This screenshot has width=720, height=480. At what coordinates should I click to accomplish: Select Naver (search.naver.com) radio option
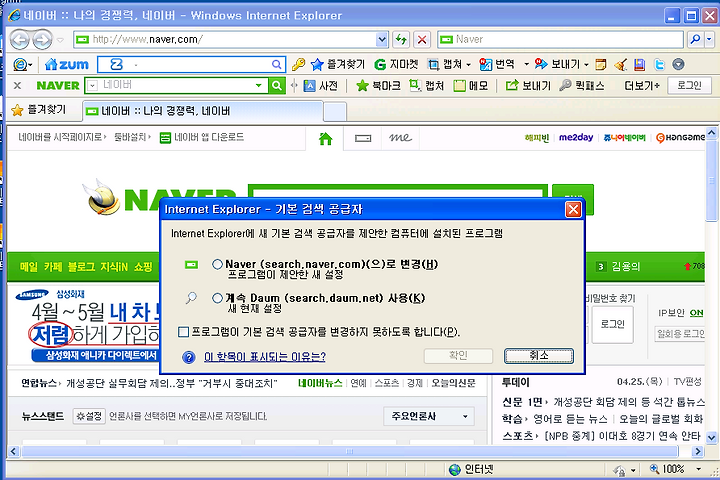(217, 264)
